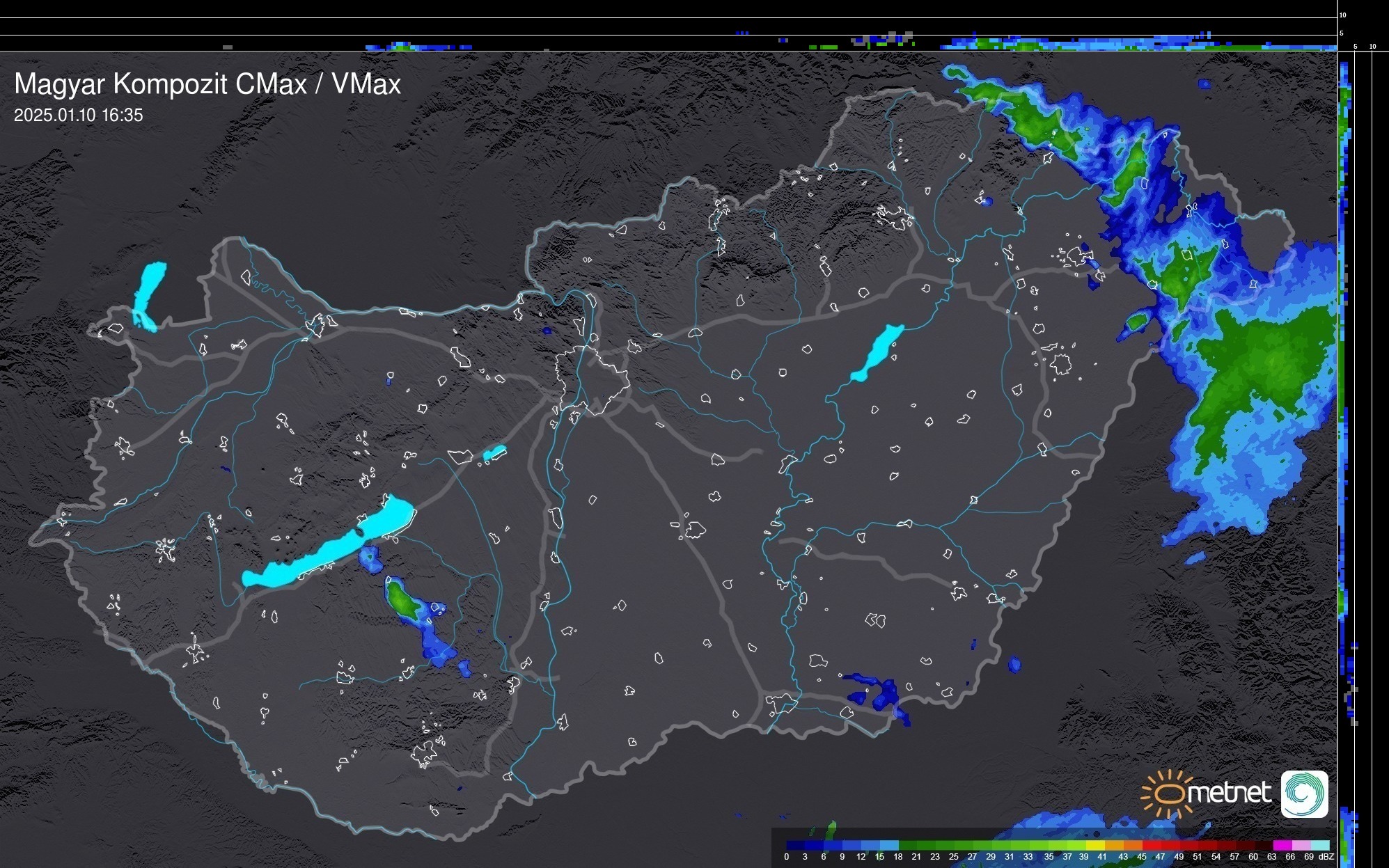
Task: Click the bright red 47 dBZ swatch
Action: [x=1151, y=846]
